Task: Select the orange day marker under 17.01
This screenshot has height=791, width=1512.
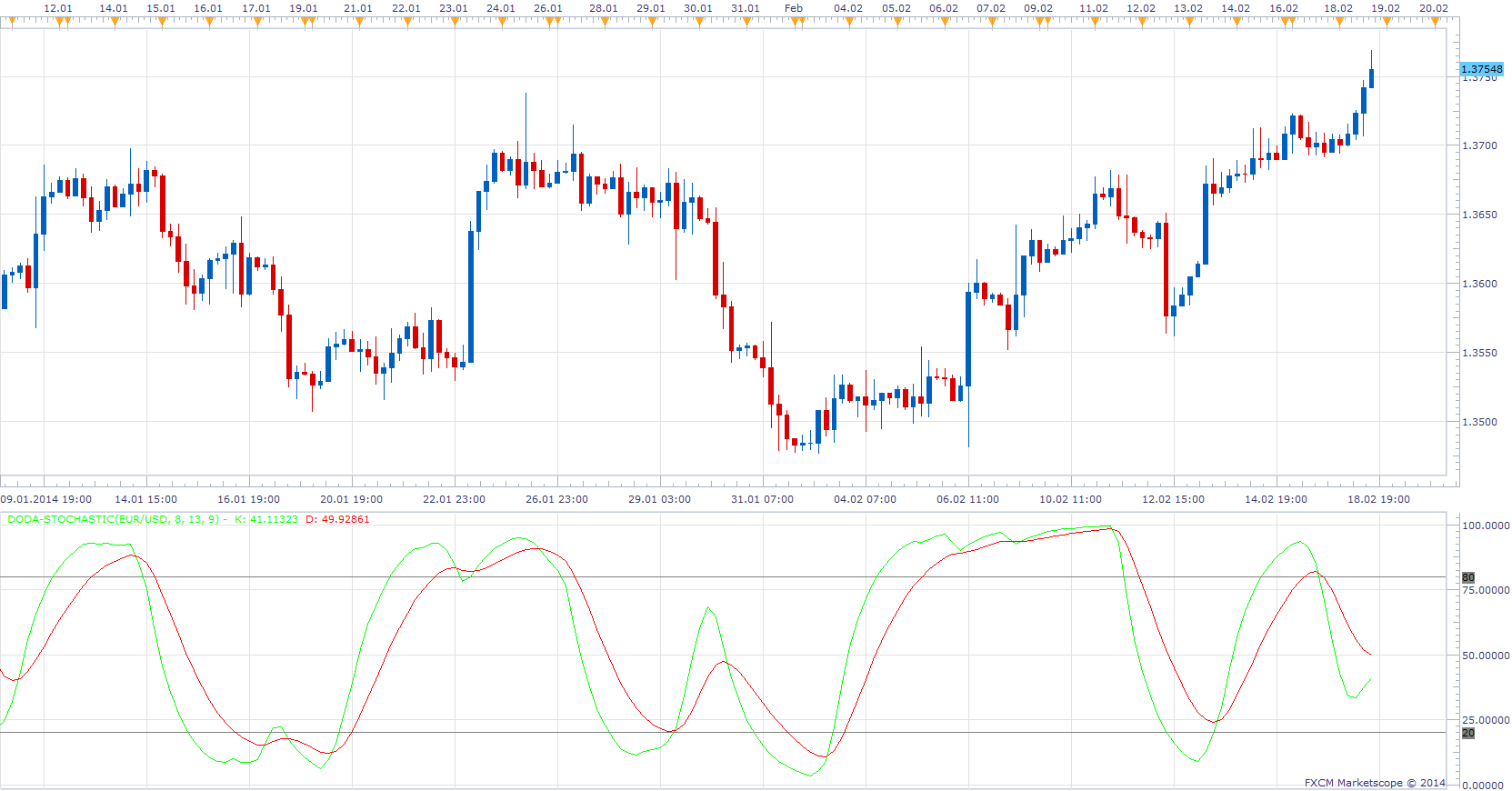Action: tap(257, 23)
